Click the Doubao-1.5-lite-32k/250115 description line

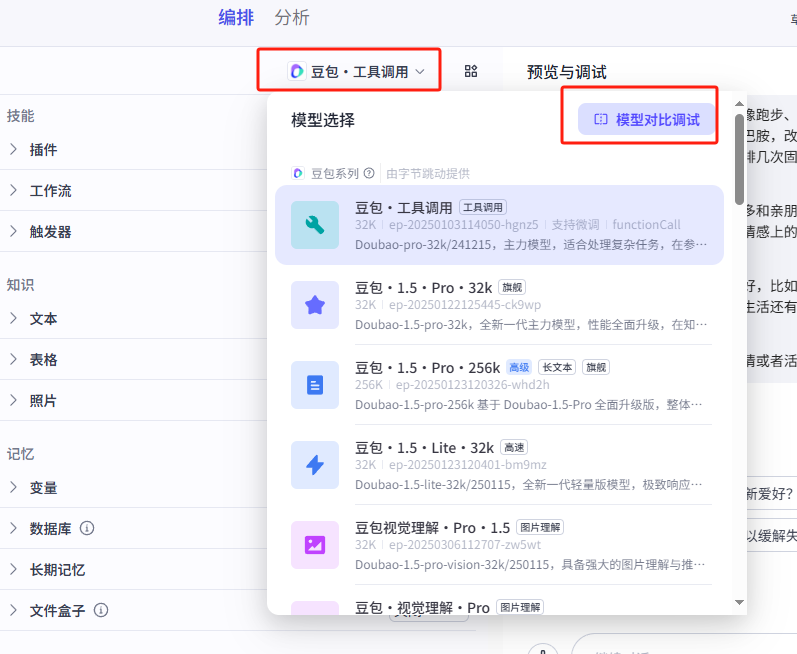click(x=531, y=485)
